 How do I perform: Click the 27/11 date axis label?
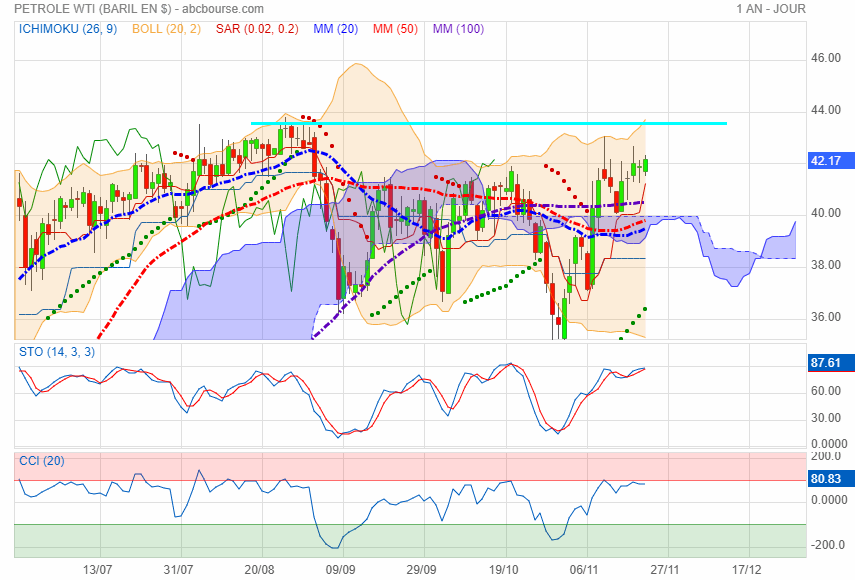[x=665, y=570]
